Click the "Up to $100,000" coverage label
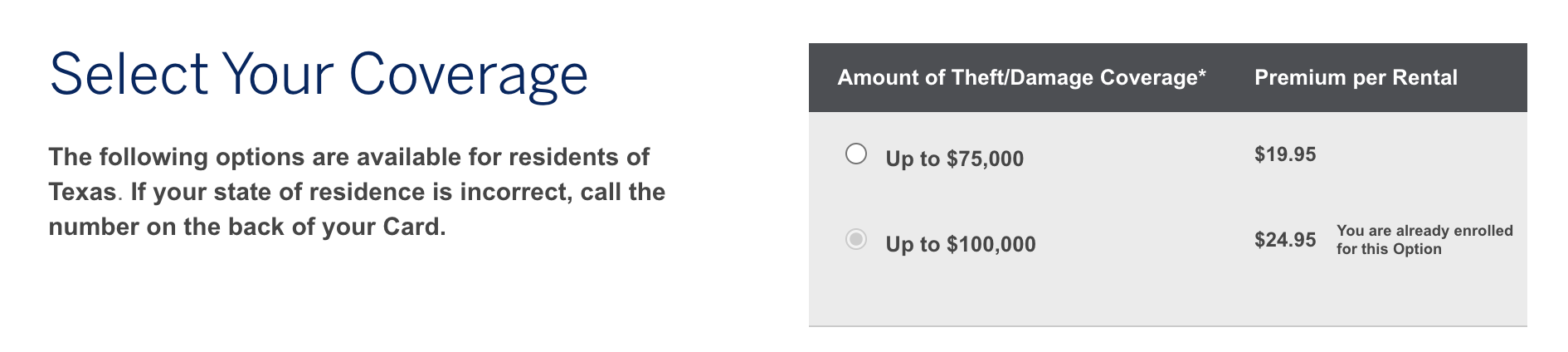 click(x=960, y=244)
